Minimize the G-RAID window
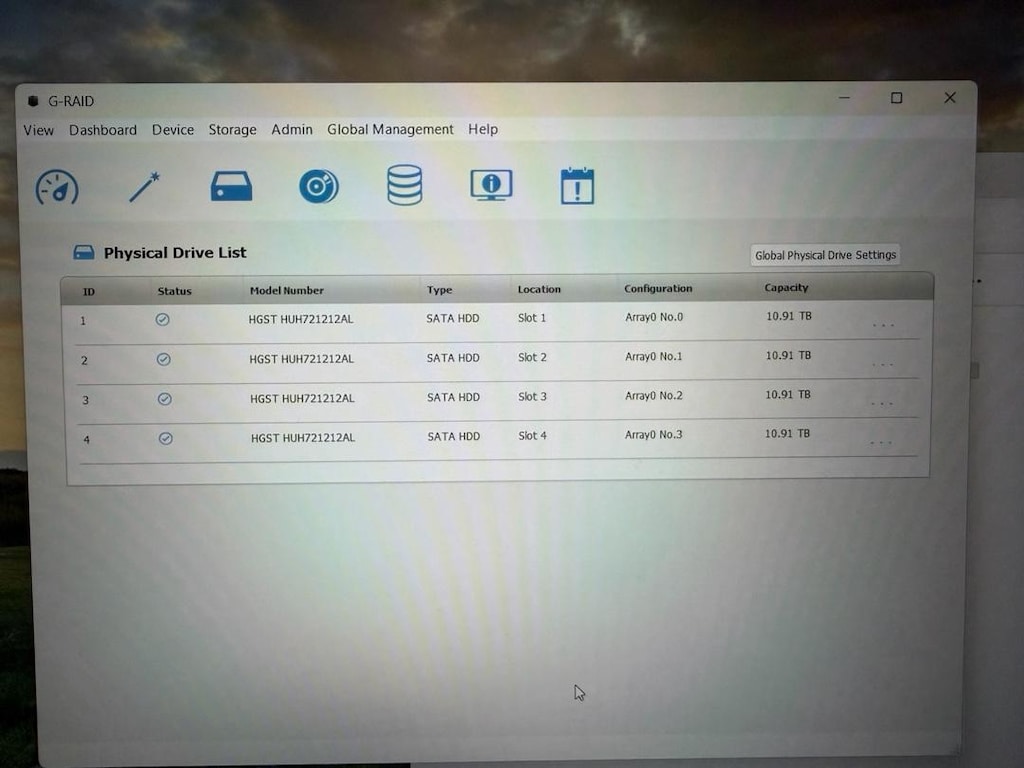 pos(844,98)
